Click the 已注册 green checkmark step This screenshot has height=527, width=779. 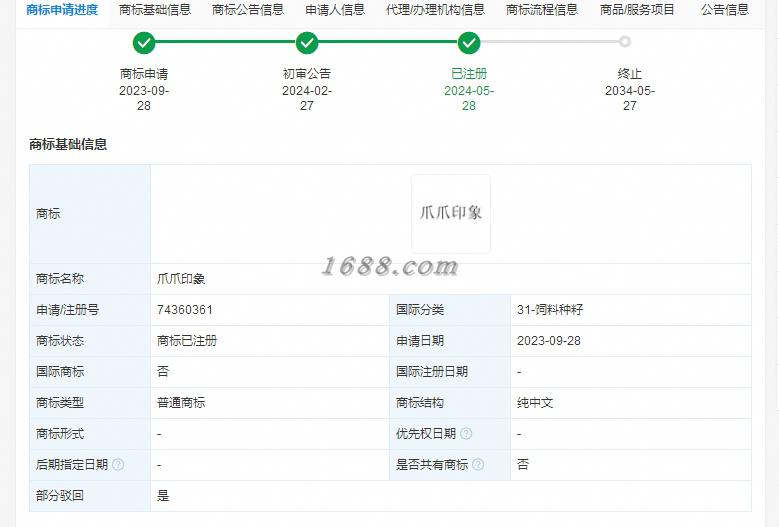469,43
